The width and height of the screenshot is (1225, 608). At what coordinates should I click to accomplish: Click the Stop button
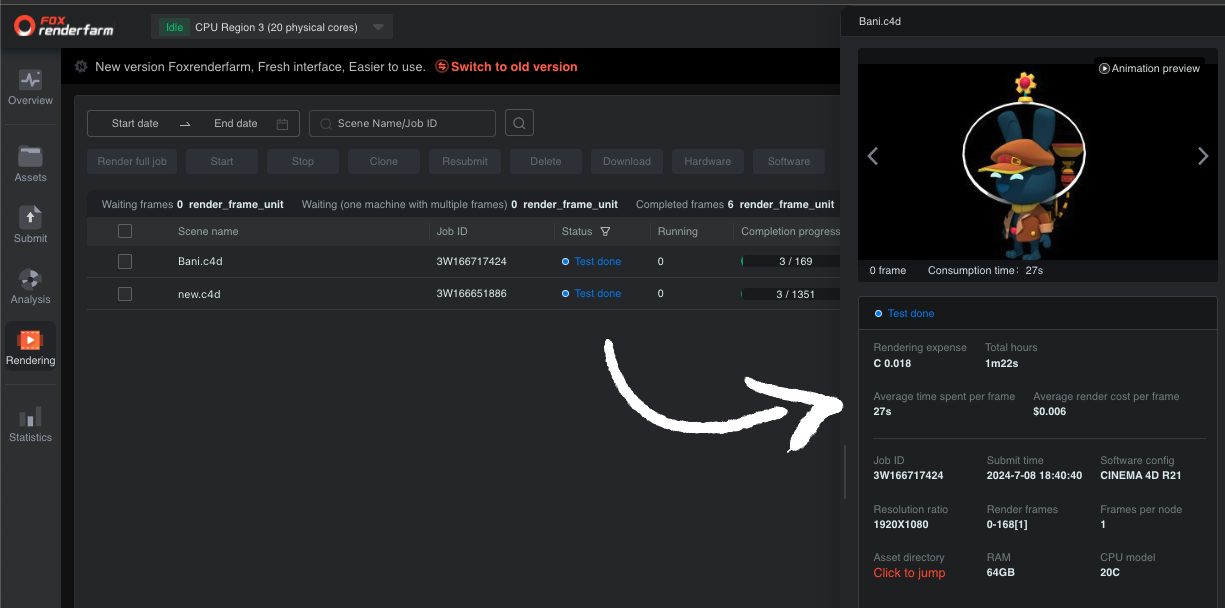[x=303, y=161]
